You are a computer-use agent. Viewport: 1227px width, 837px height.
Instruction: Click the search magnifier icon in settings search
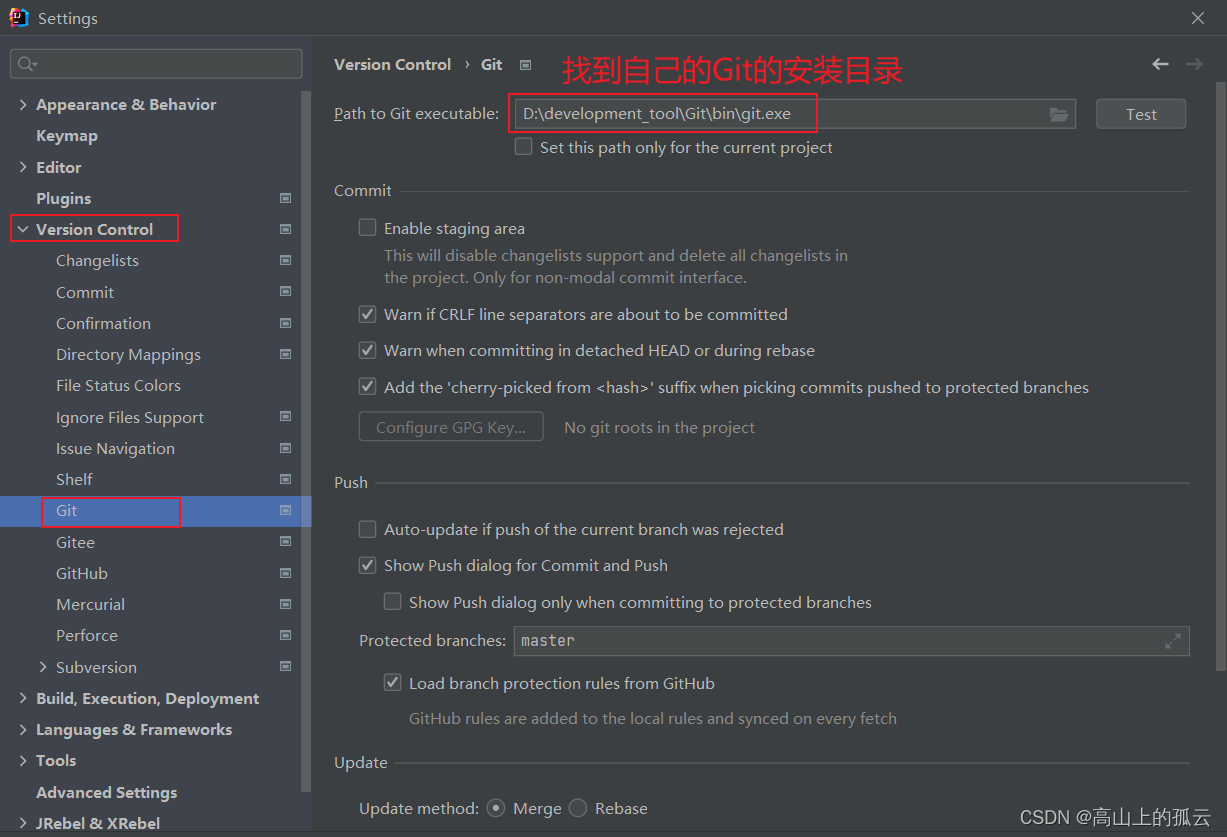point(26,64)
